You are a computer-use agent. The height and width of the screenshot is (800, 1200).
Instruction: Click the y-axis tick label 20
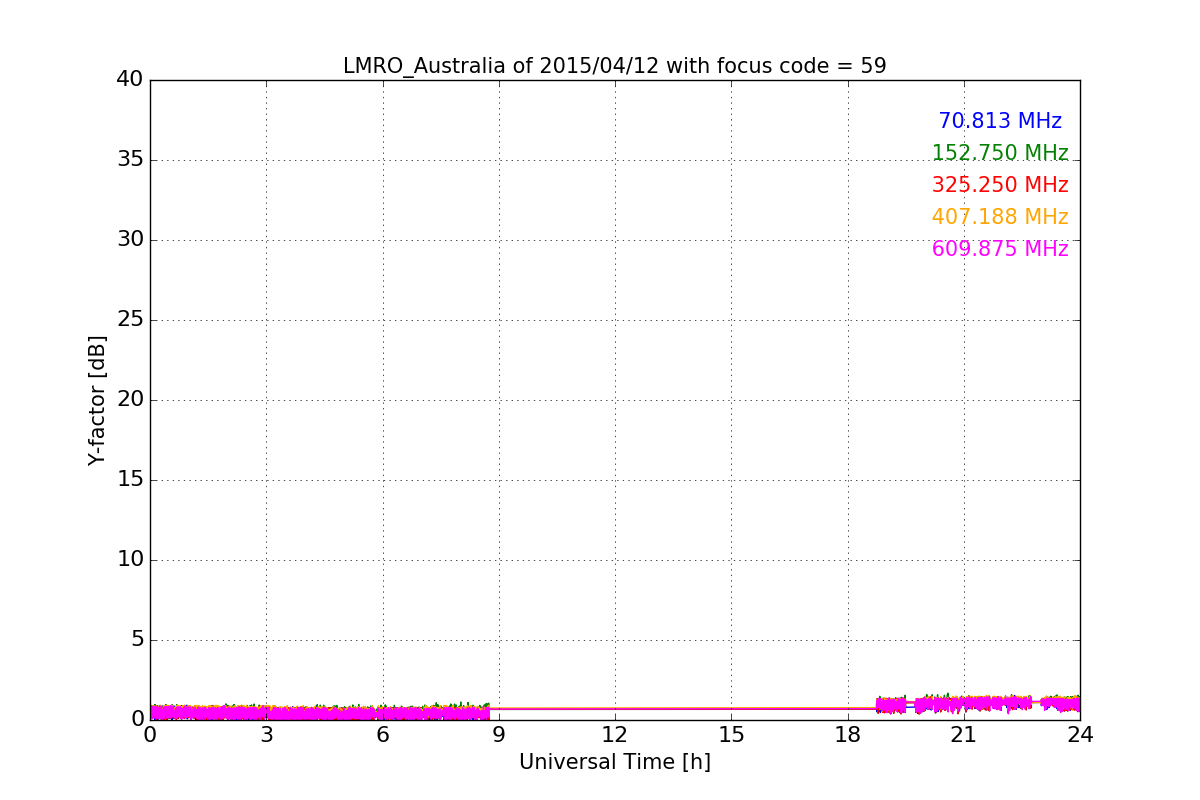pyautogui.click(x=130, y=400)
